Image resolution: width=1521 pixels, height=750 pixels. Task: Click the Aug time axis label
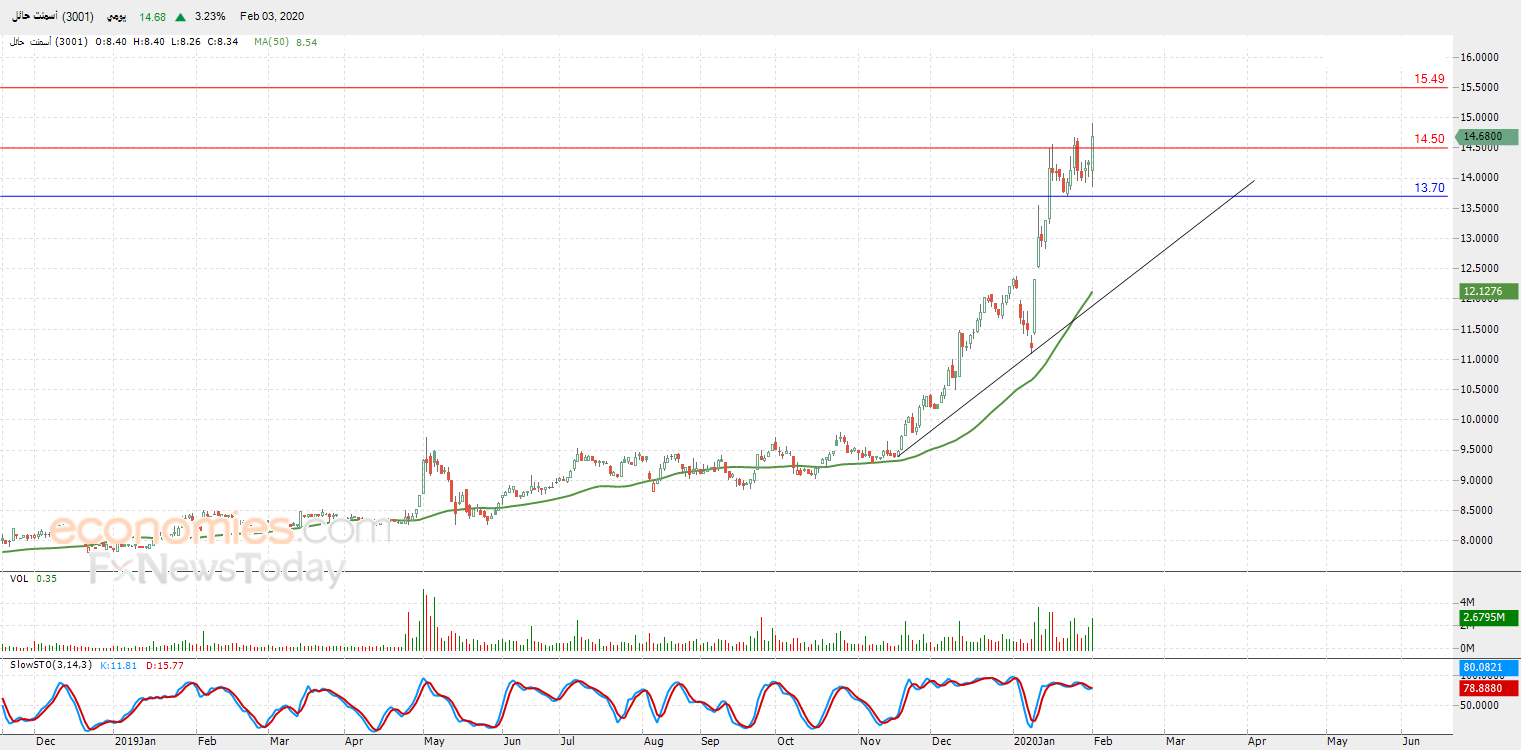pos(653,742)
